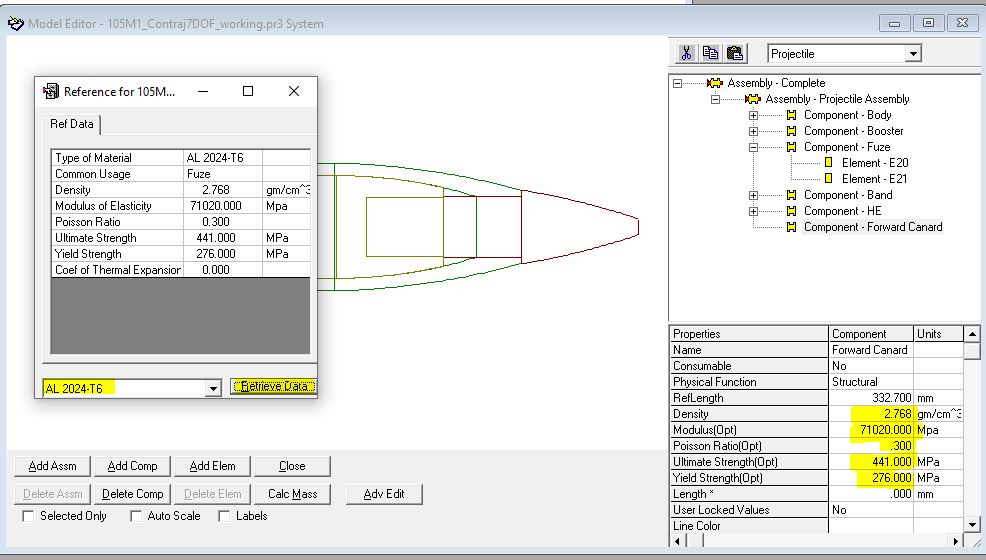Select the Ref Data tab
Image resolution: width=986 pixels, height=560 pixels.
coord(71,124)
